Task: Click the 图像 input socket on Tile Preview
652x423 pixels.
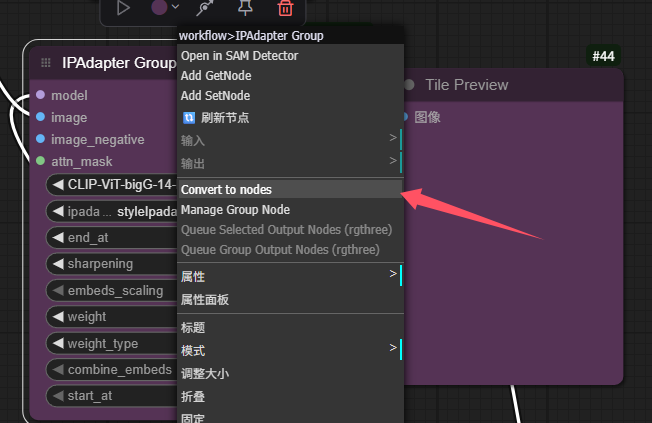Action: coord(405,116)
